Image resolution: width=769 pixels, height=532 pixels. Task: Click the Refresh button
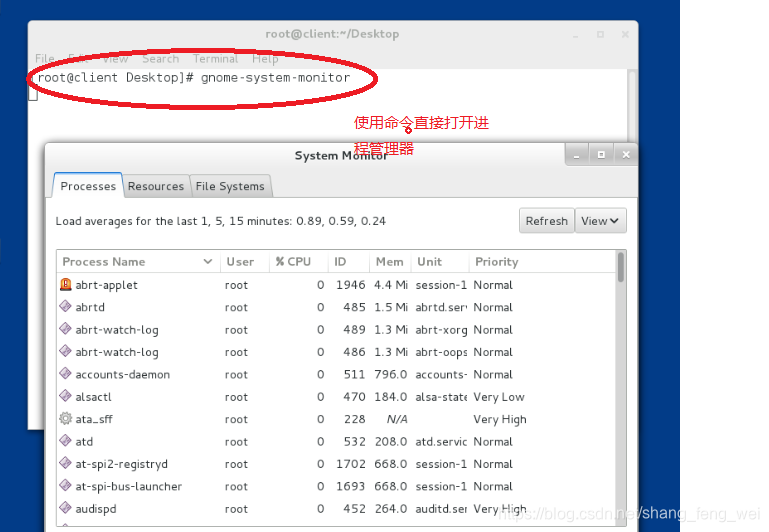546,221
